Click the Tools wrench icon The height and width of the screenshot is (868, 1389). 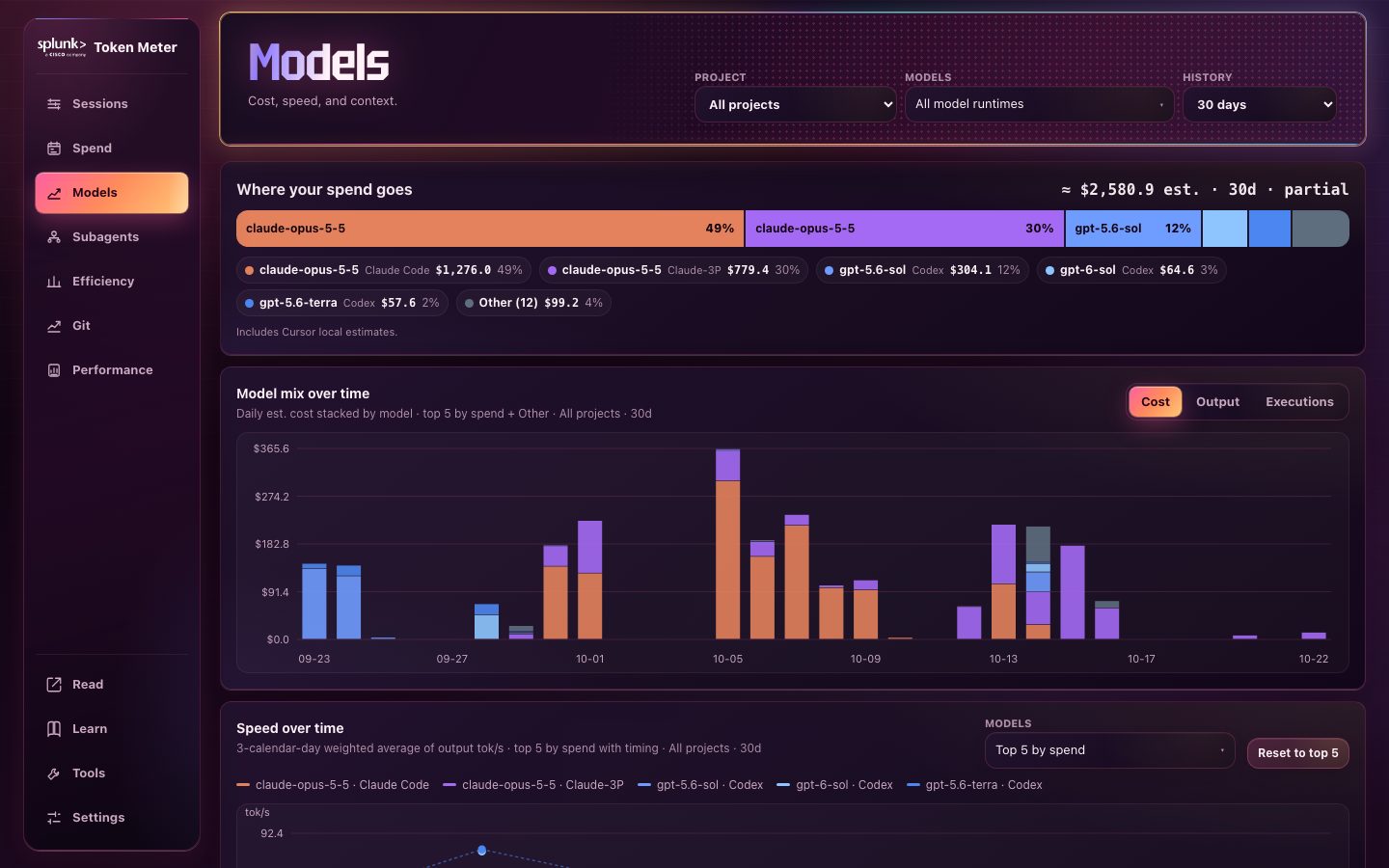(x=54, y=773)
